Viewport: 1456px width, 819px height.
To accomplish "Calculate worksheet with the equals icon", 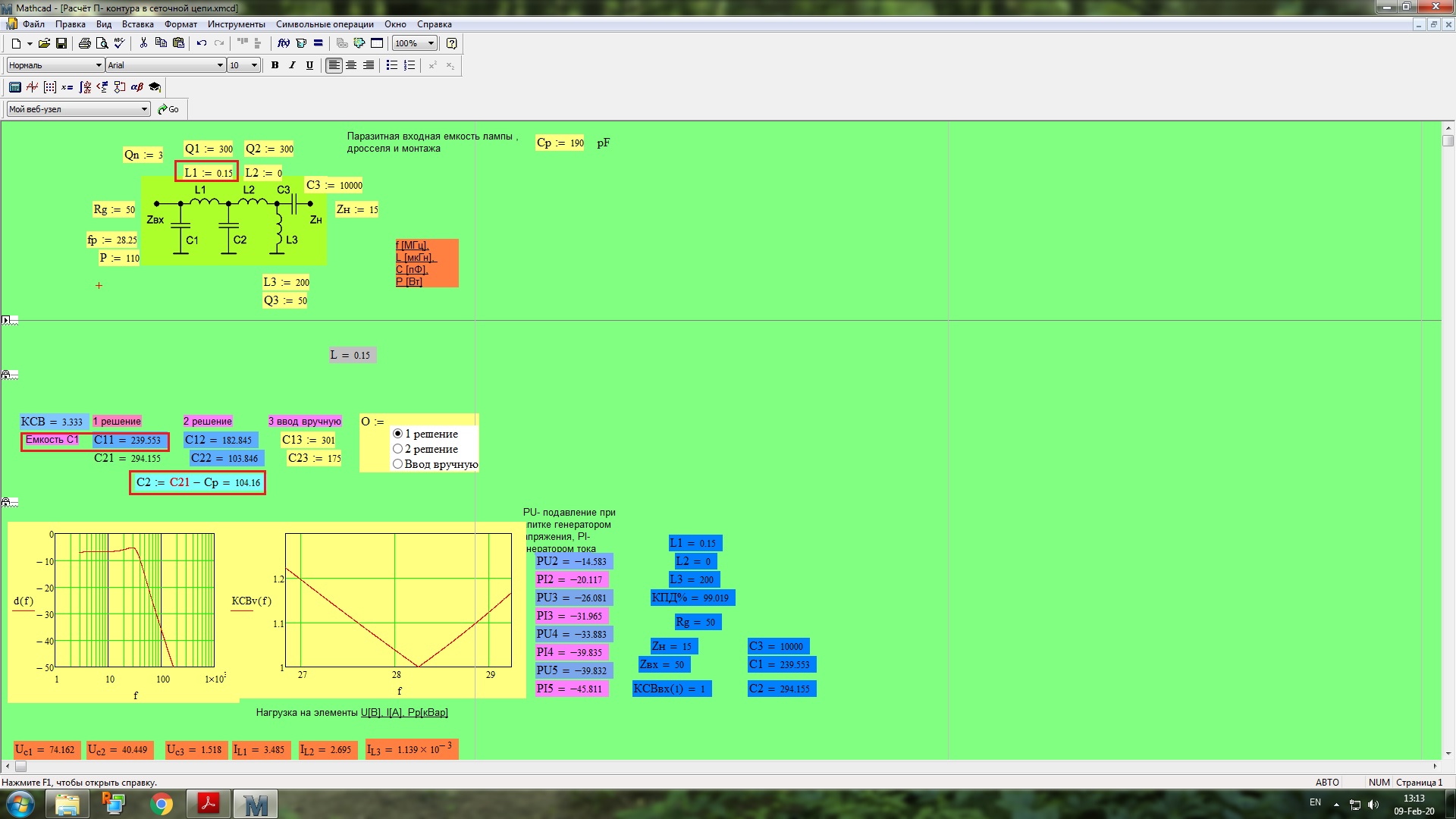I will click(318, 43).
